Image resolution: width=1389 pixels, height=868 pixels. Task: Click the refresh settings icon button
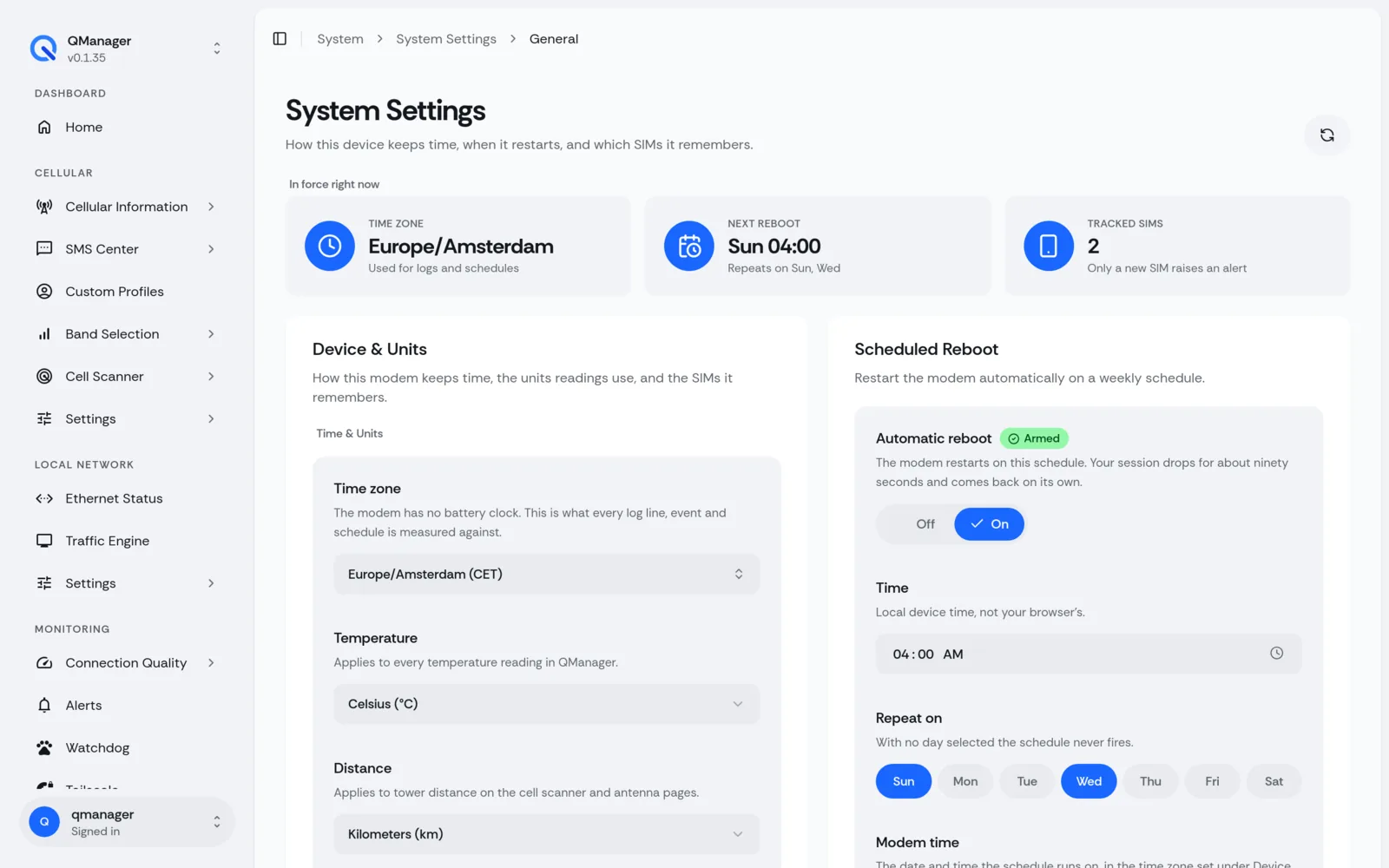click(x=1326, y=135)
